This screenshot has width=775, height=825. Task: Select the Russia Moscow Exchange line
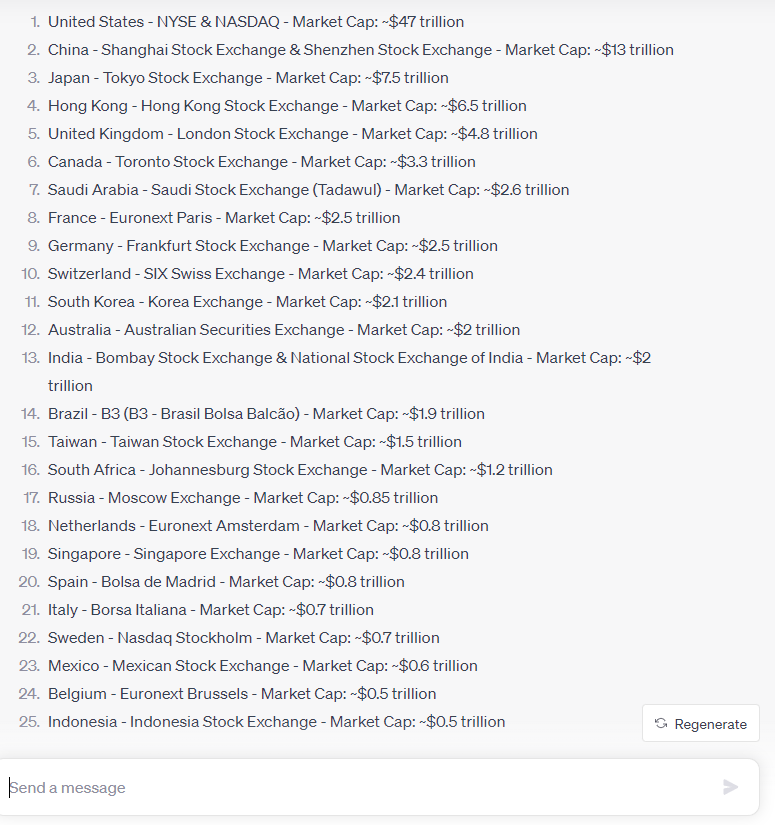pyautogui.click(x=242, y=498)
